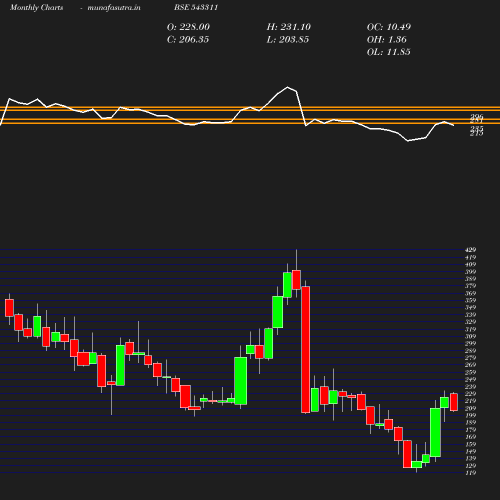This screenshot has height=500, width=500.
Task: Select the OL: 11.85 reading
Action: click(389, 52)
